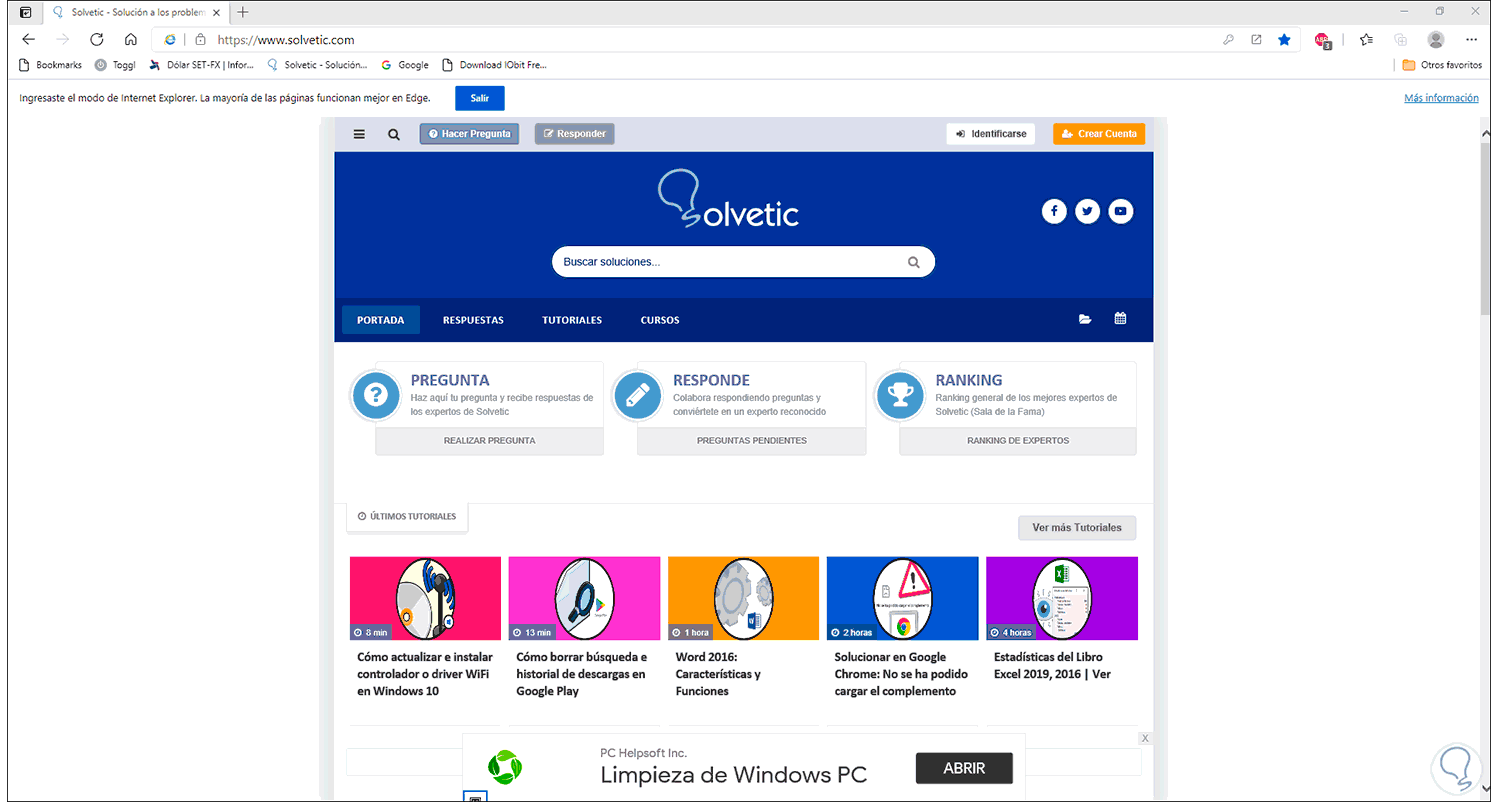Open the WiFi driver tutorial thumbnail
The height and width of the screenshot is (802, 1500).
coord(425,598)
